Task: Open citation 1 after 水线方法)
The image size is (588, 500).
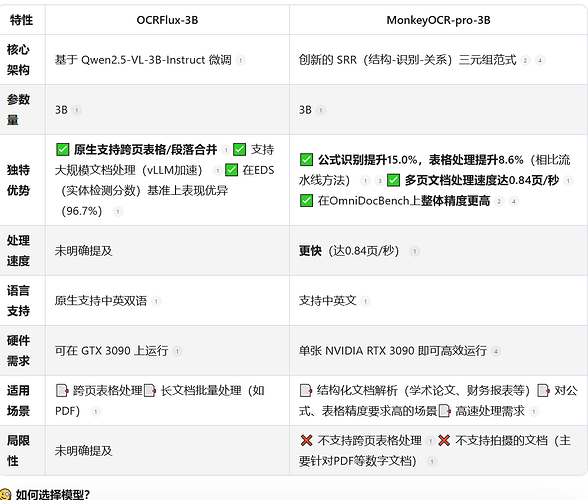Action: coord(365,181)
